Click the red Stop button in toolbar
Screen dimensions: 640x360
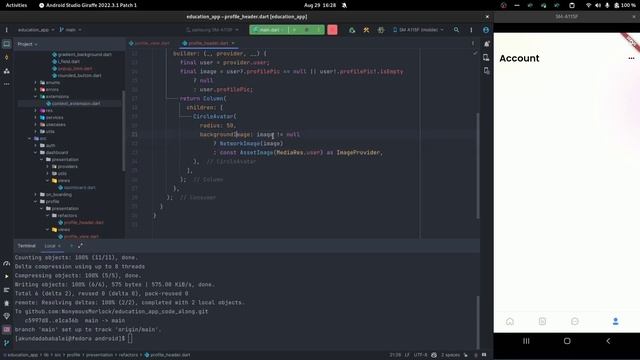[332, 30]
